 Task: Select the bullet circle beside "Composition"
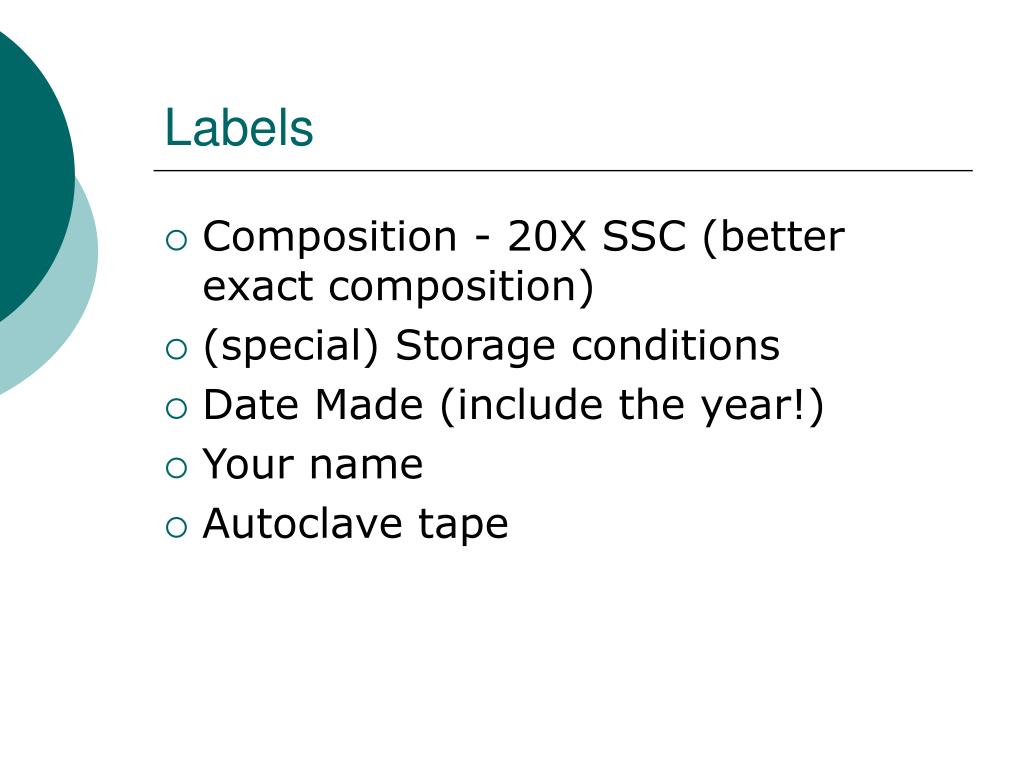click(x=176, y=240)
